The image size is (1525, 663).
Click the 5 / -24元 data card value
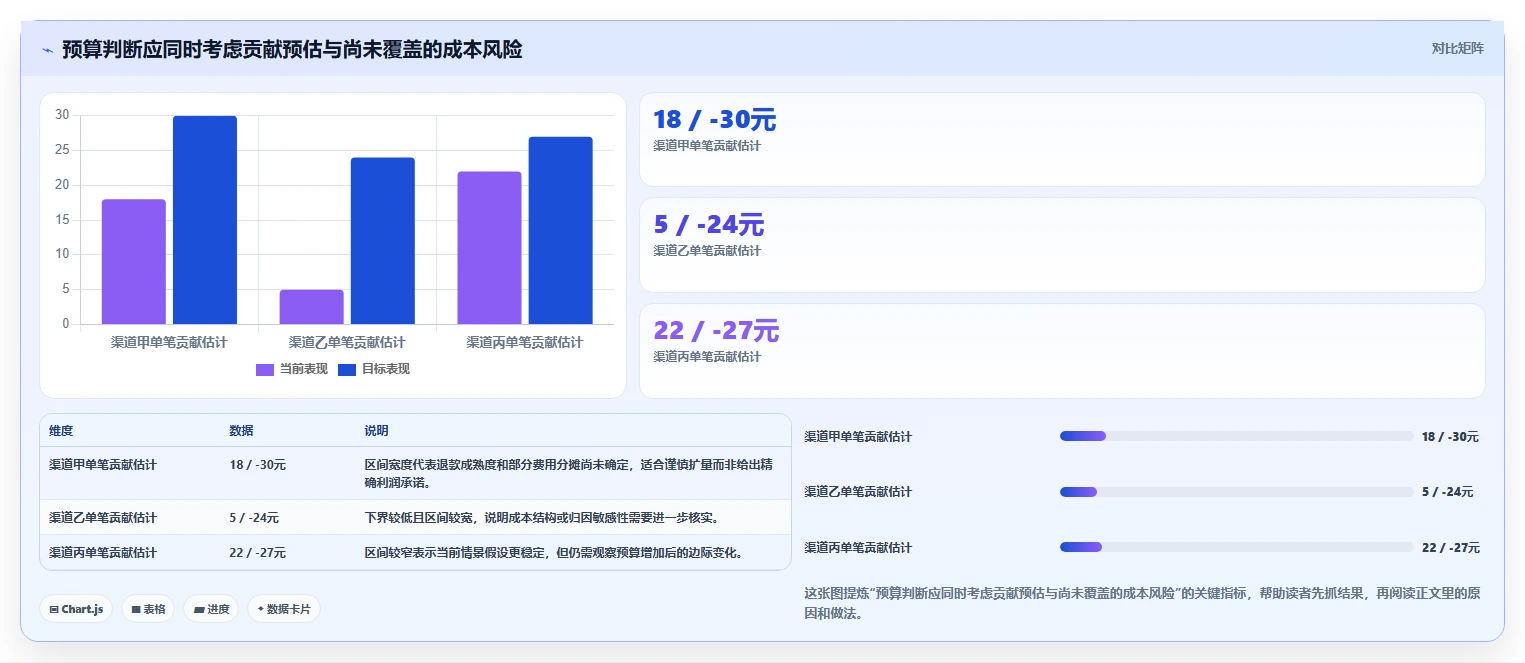[x=709, y=225]
